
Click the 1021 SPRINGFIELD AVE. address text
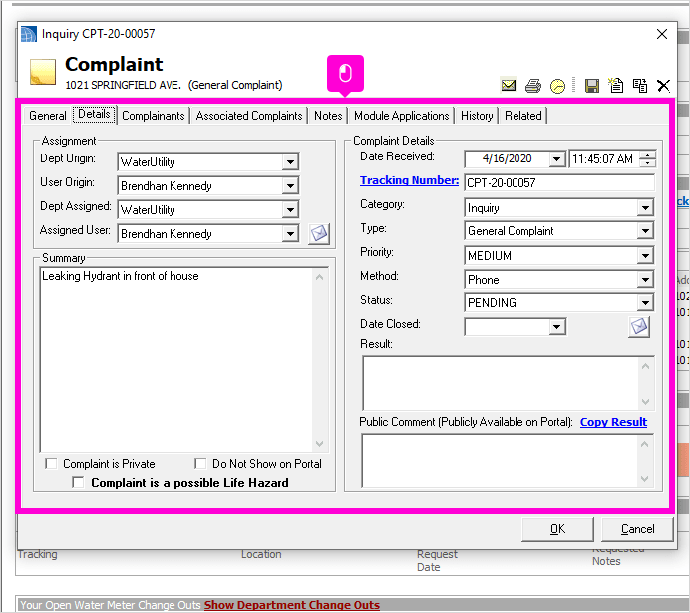123,85
